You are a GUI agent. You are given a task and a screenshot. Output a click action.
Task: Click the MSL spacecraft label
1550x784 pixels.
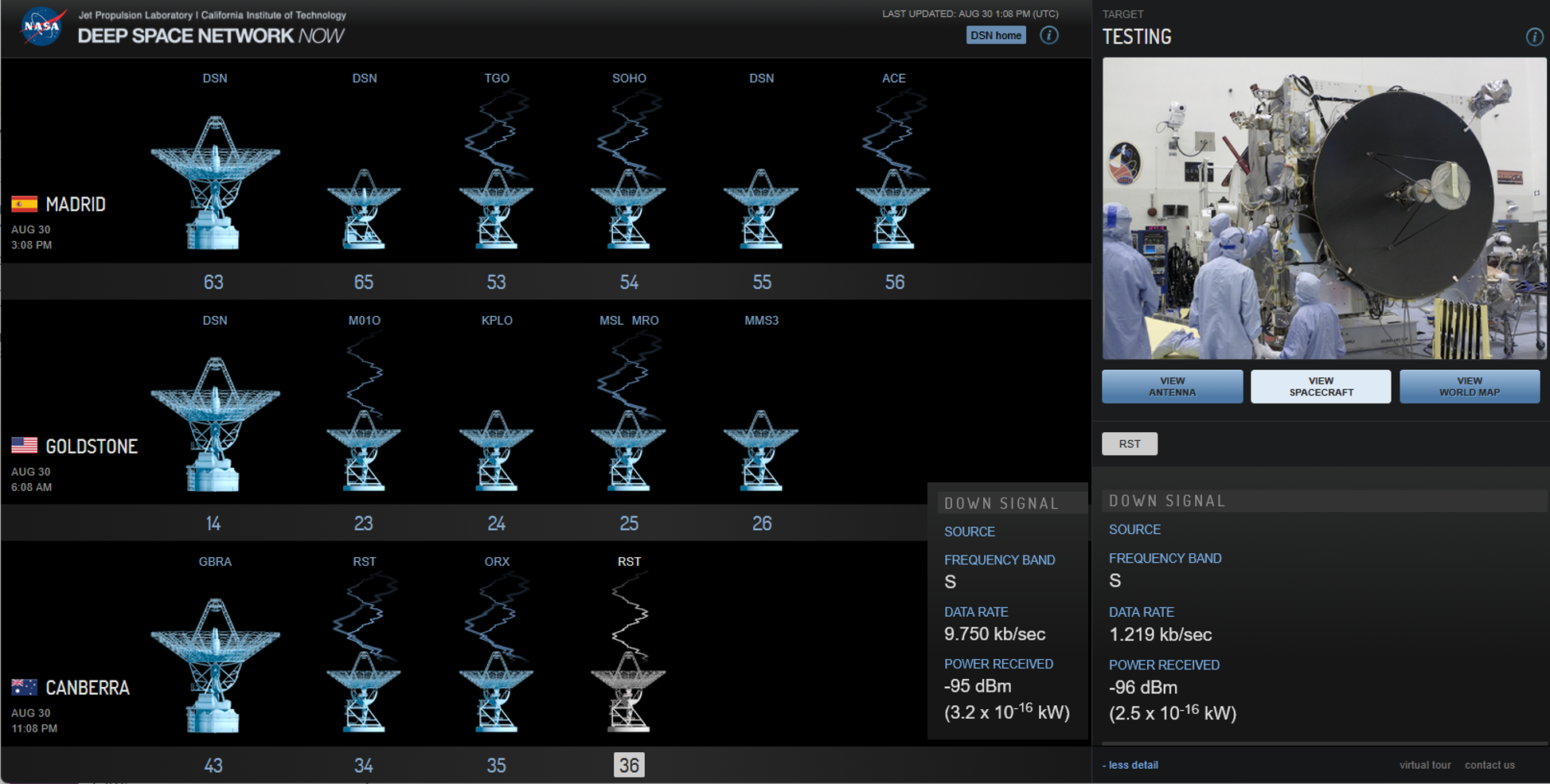click(611, 320)
